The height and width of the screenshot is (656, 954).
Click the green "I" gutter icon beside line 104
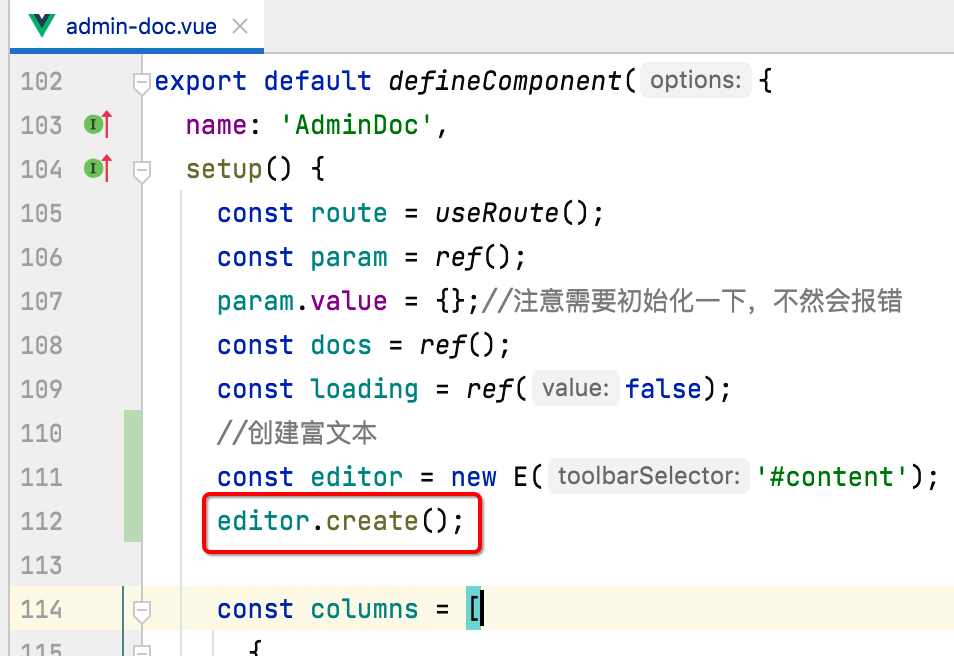click(94, 168)
